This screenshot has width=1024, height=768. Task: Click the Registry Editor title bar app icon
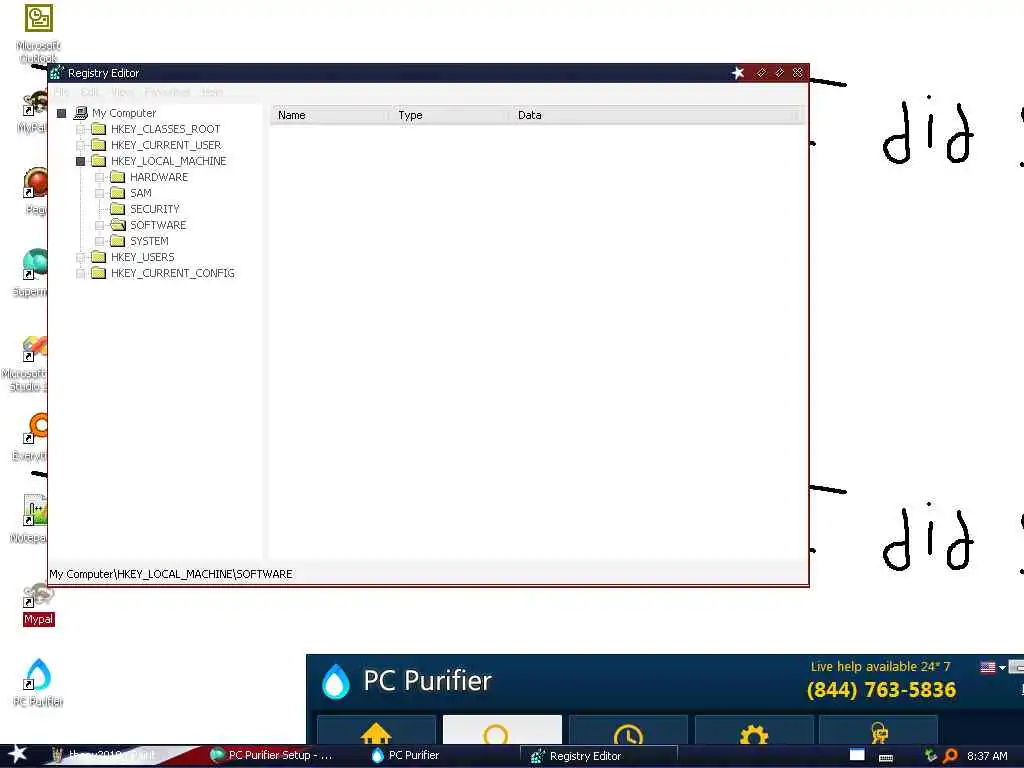click(x=56, y=72)
